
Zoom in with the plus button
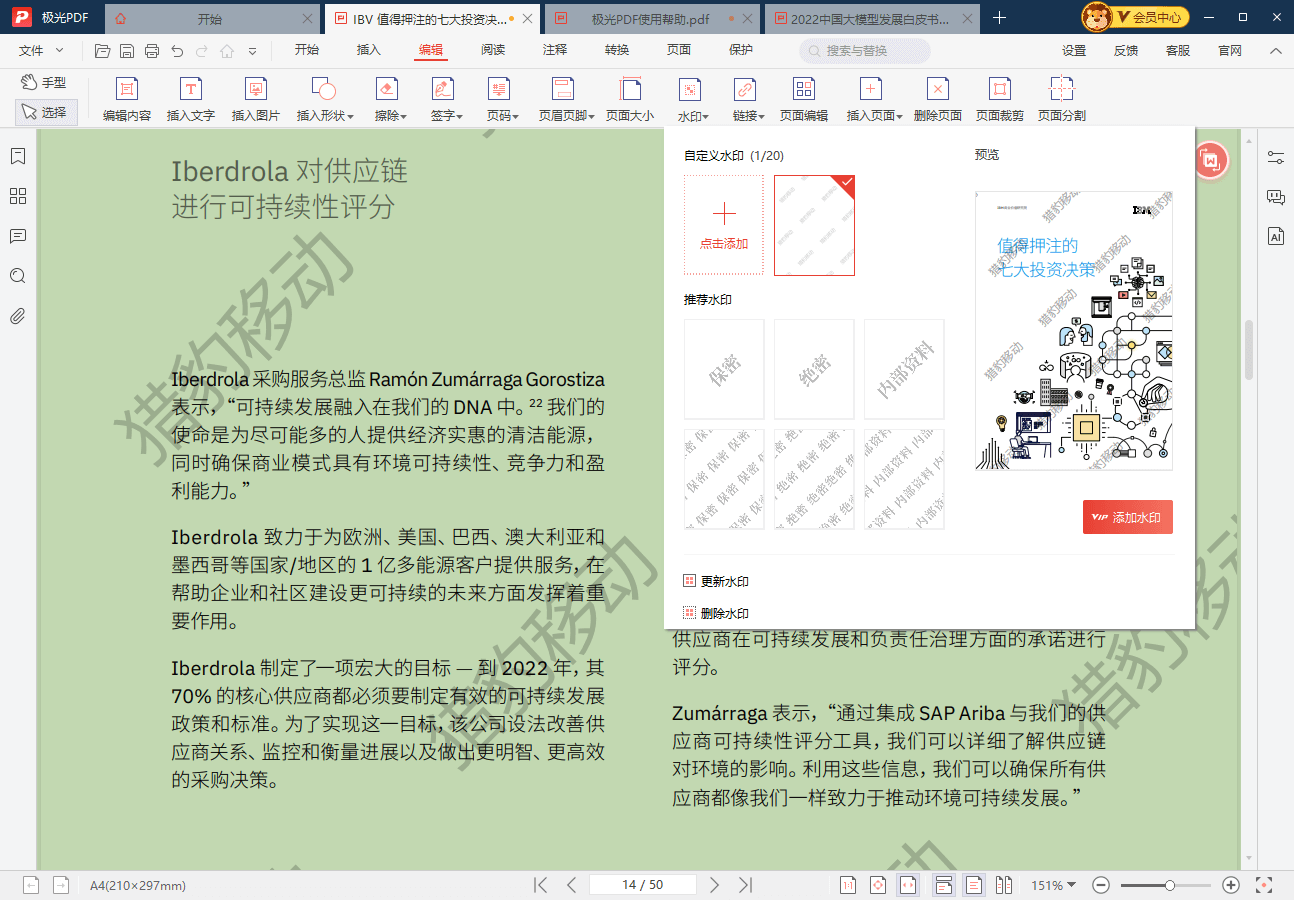click(1231, 885)
